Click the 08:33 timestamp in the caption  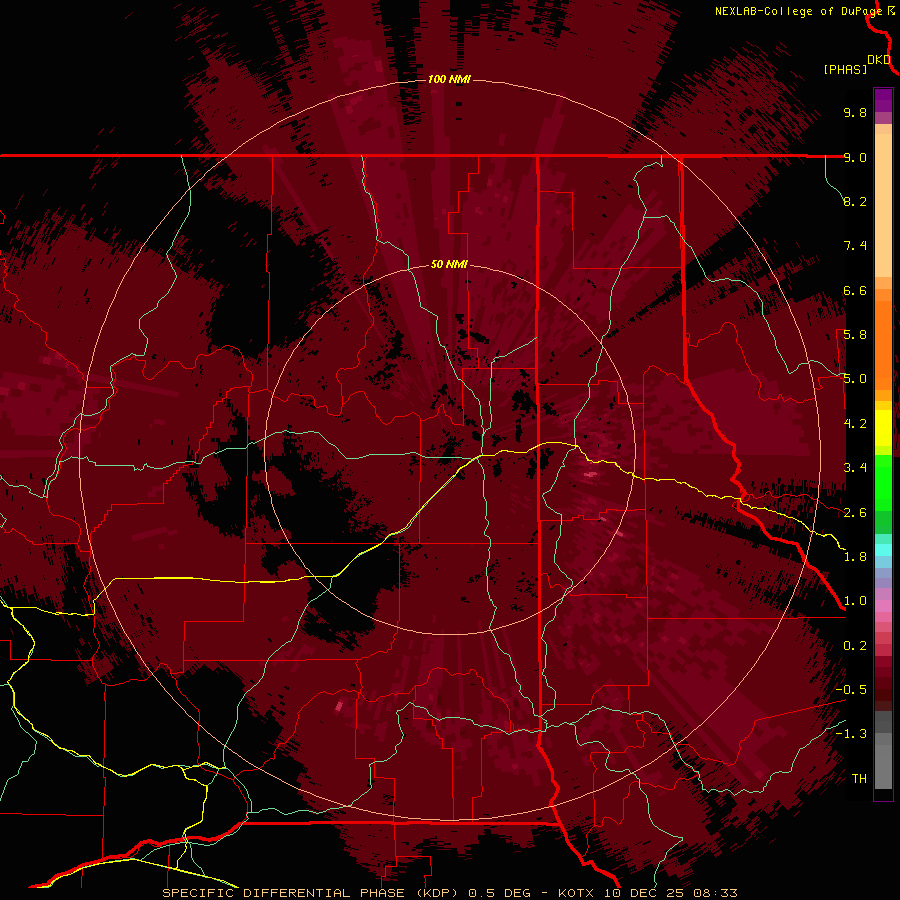click(715, 893)
